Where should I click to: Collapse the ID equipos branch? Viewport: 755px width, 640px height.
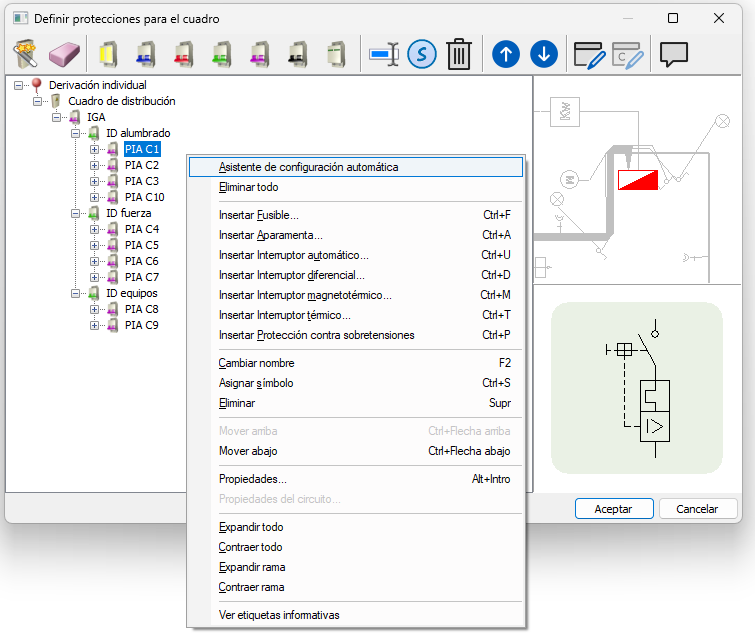point(76,293)
